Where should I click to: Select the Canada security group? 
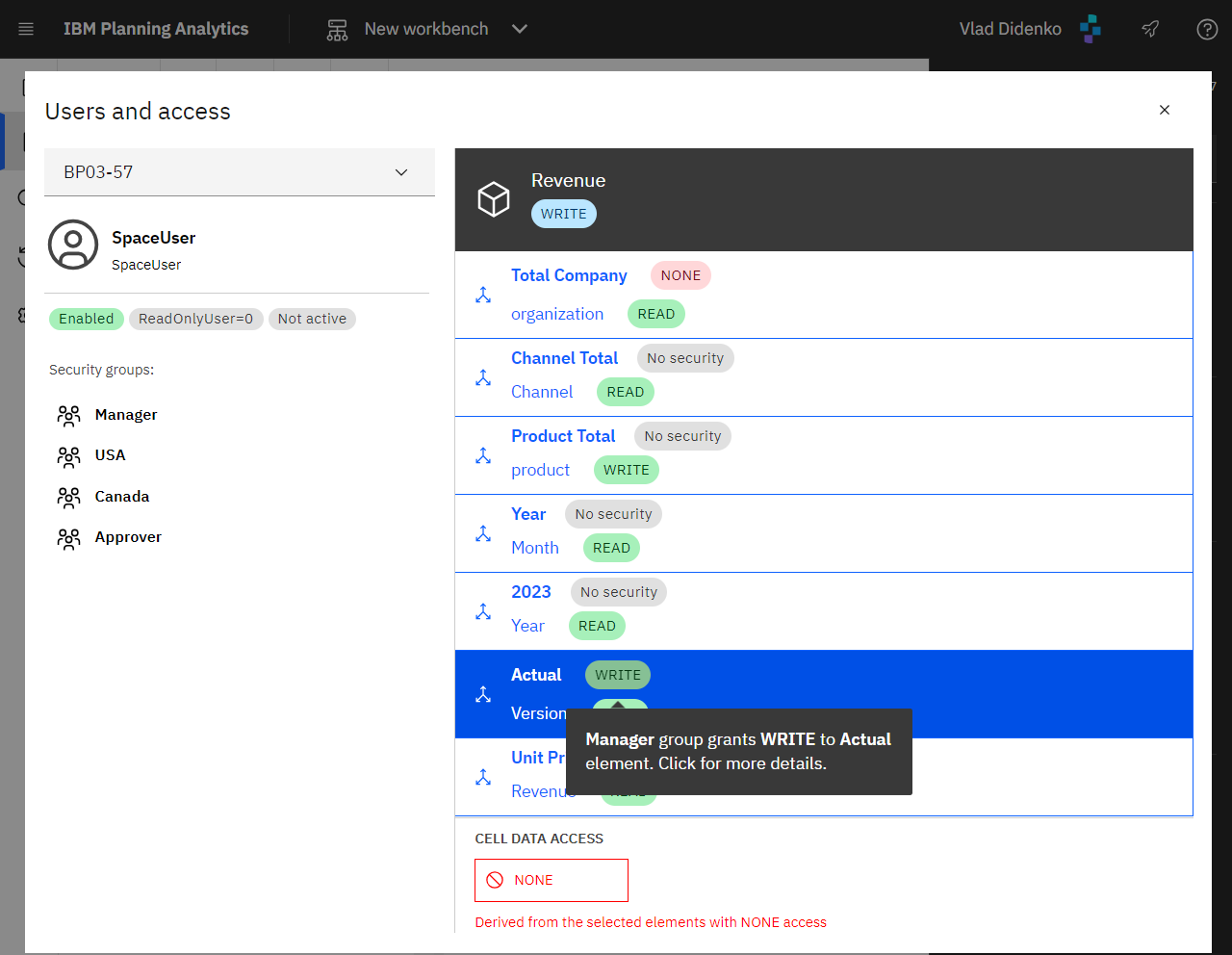click(x=122, y=497)
